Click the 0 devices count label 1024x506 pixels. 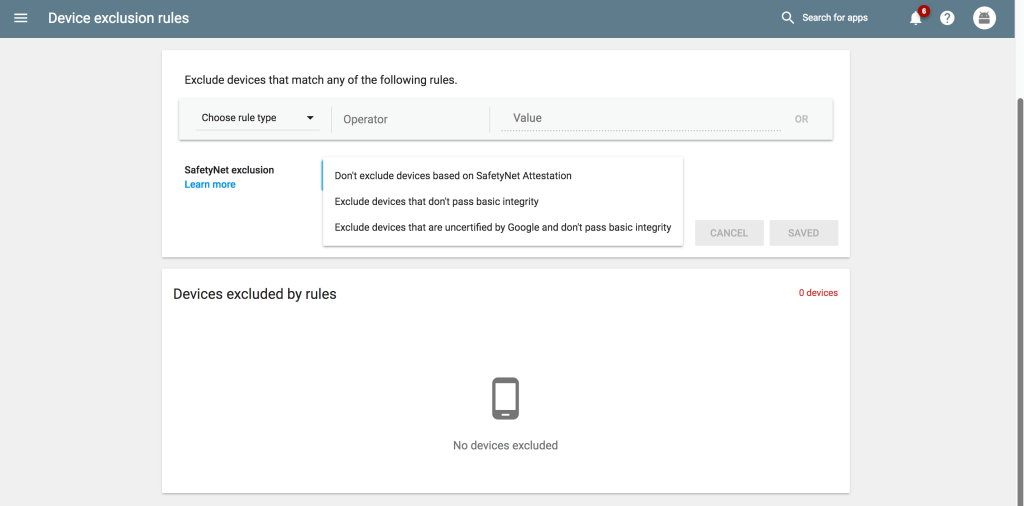pos(818,293)
